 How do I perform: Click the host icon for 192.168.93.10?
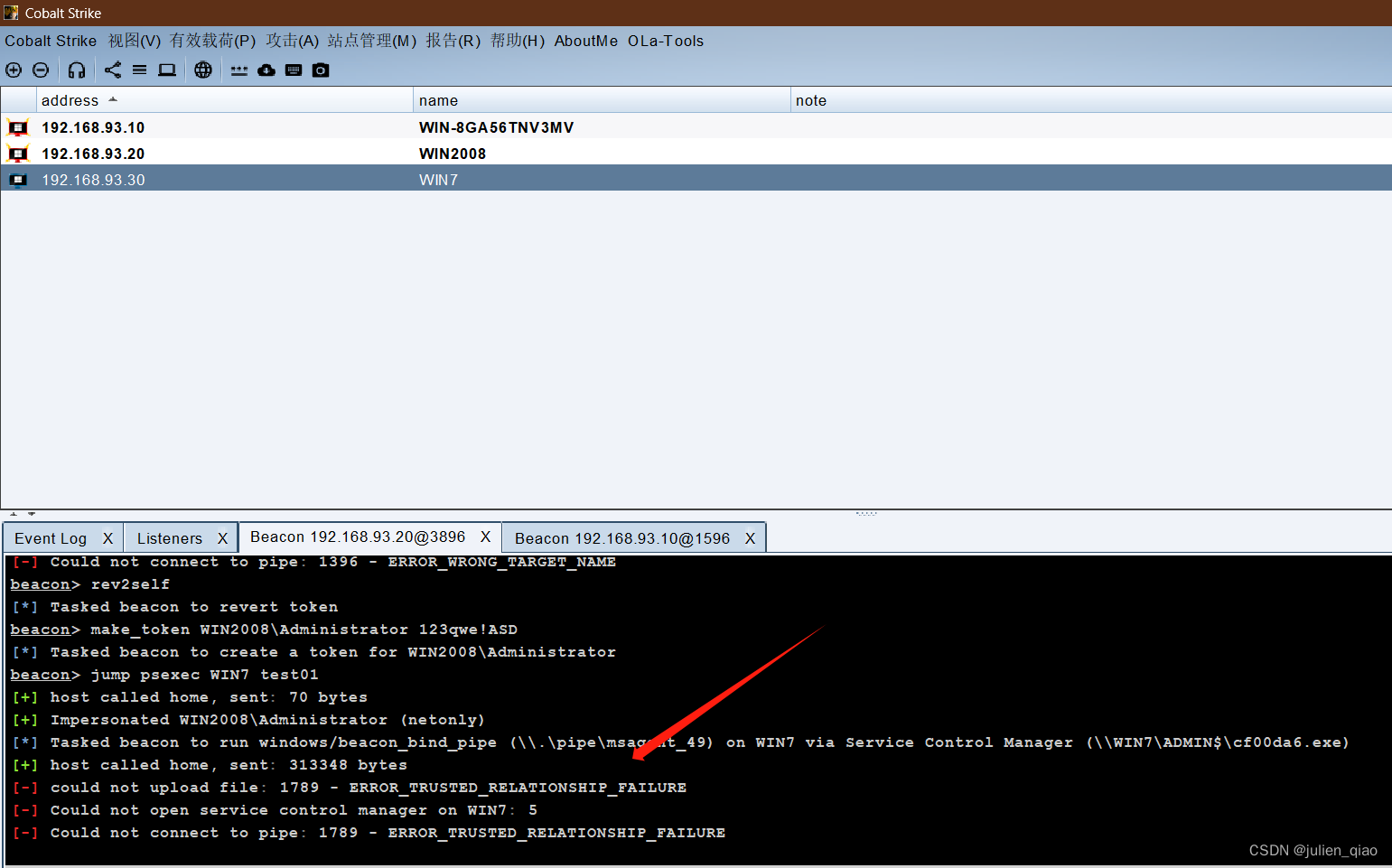pos(18,127)
